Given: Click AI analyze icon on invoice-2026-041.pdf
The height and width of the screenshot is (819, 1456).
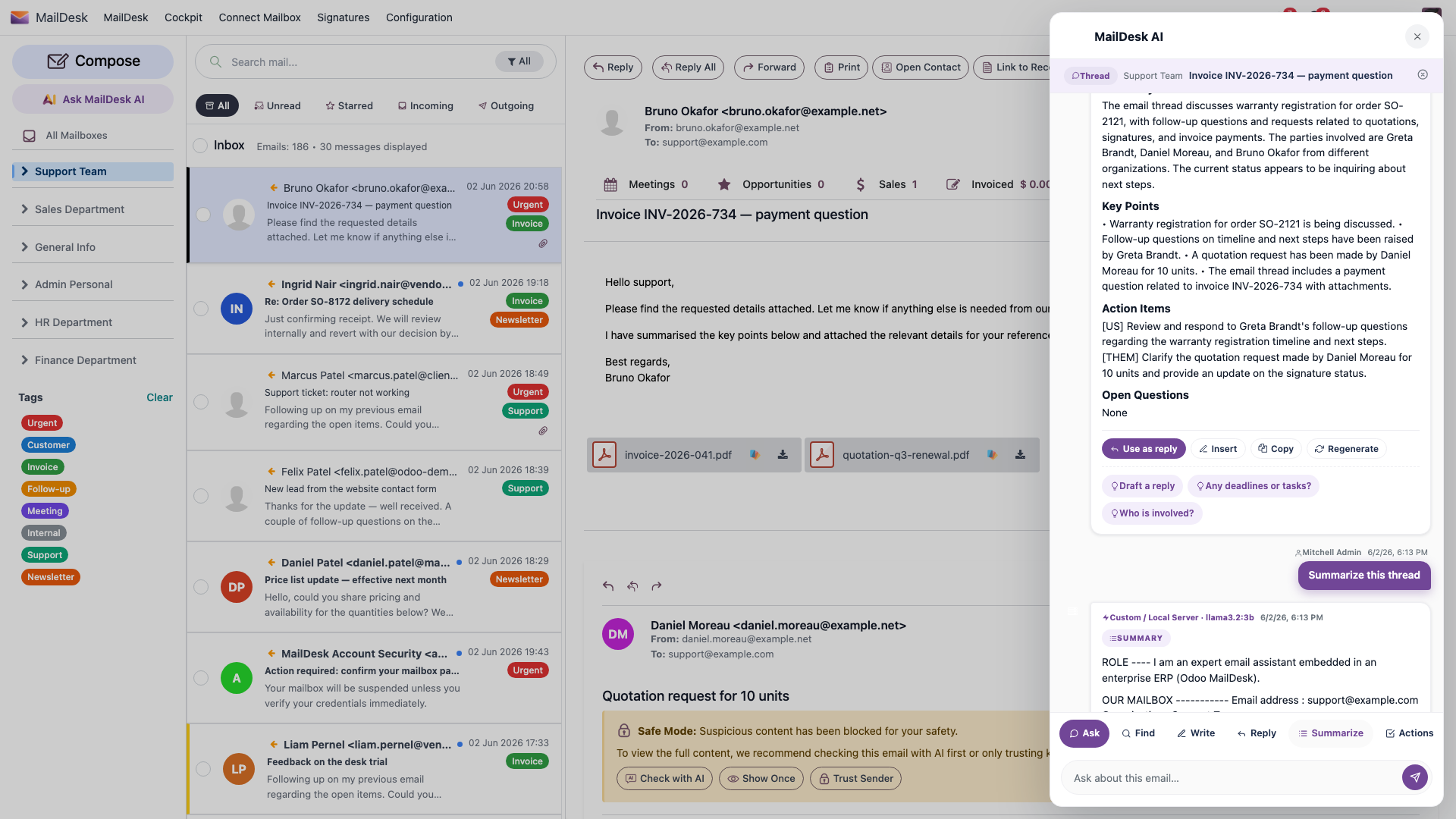Looking at the screenshot, I should click(755, 455).
